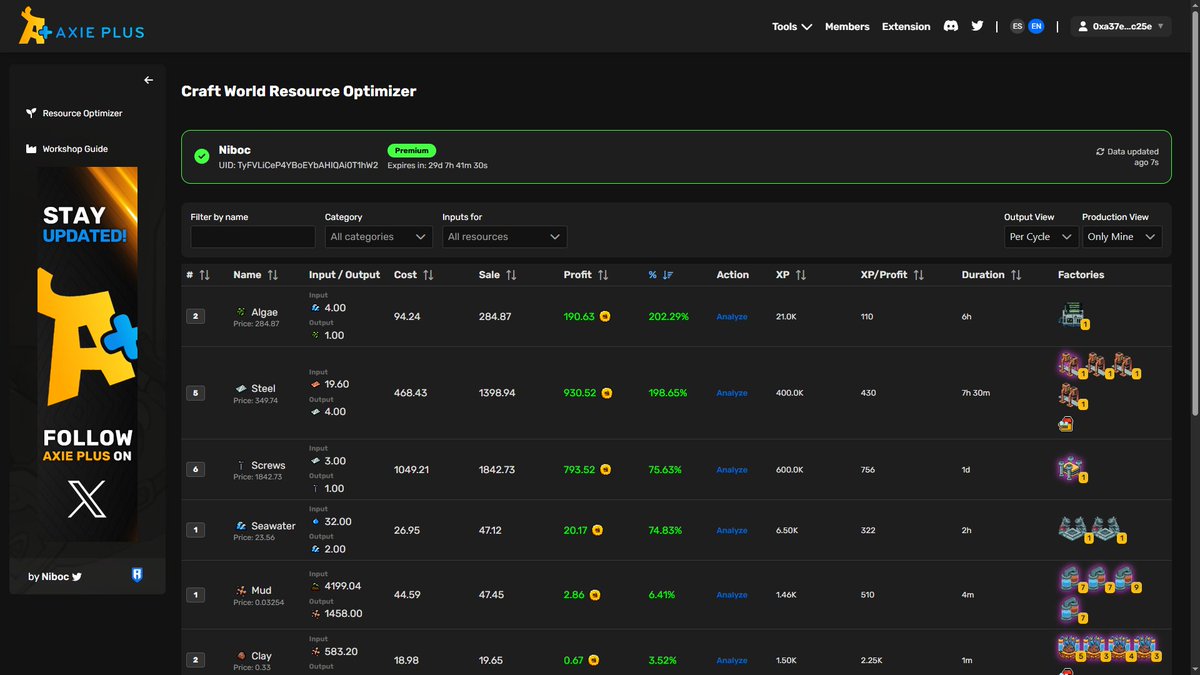The height and width of the screenshot is (675, 1200).
Task: Open the Discord icon in header
Action: pyautogui.click(x=951, y=26)
